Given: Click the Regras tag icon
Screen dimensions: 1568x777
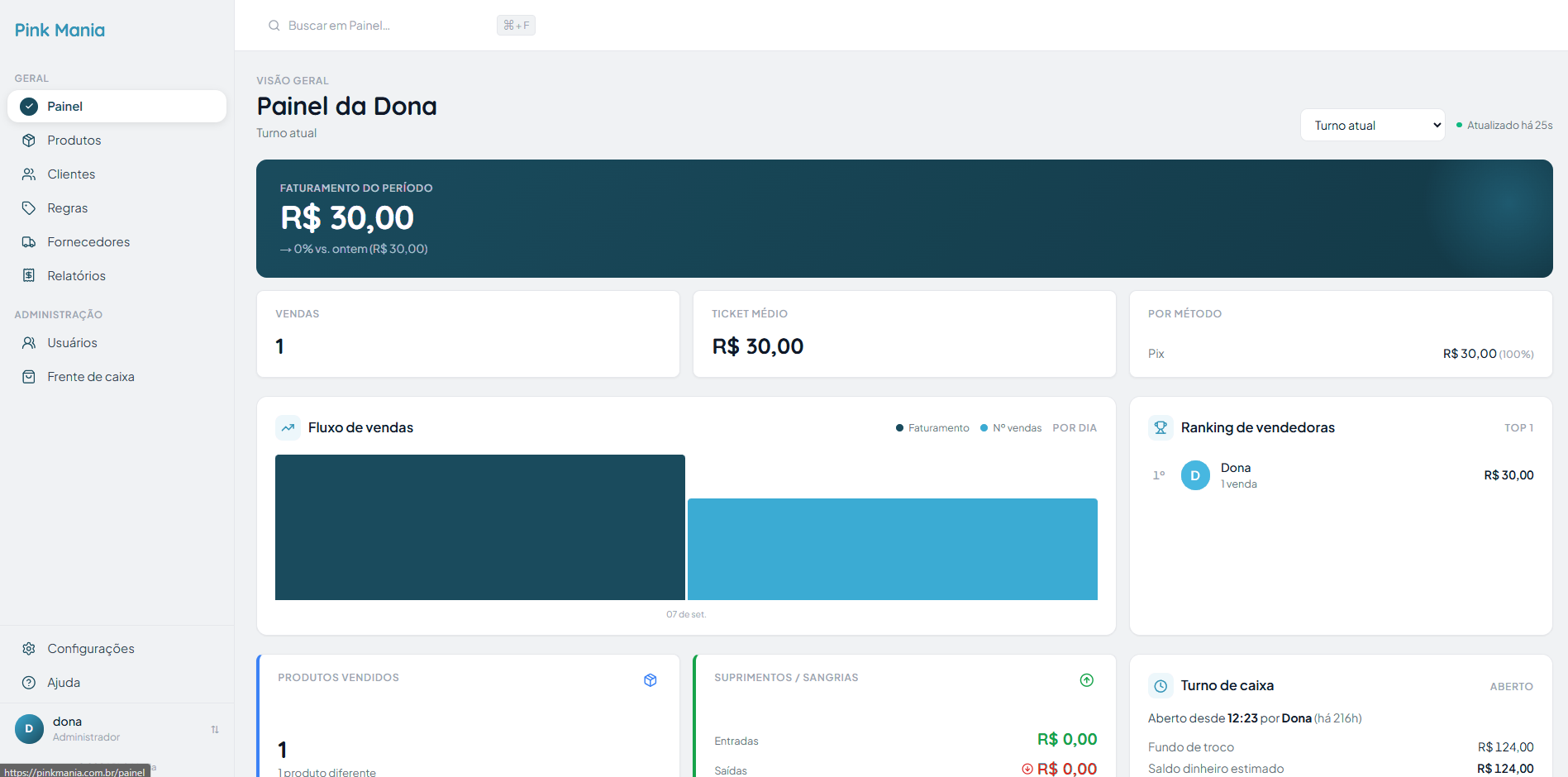Looking at the screenshot, I should 29,208.
